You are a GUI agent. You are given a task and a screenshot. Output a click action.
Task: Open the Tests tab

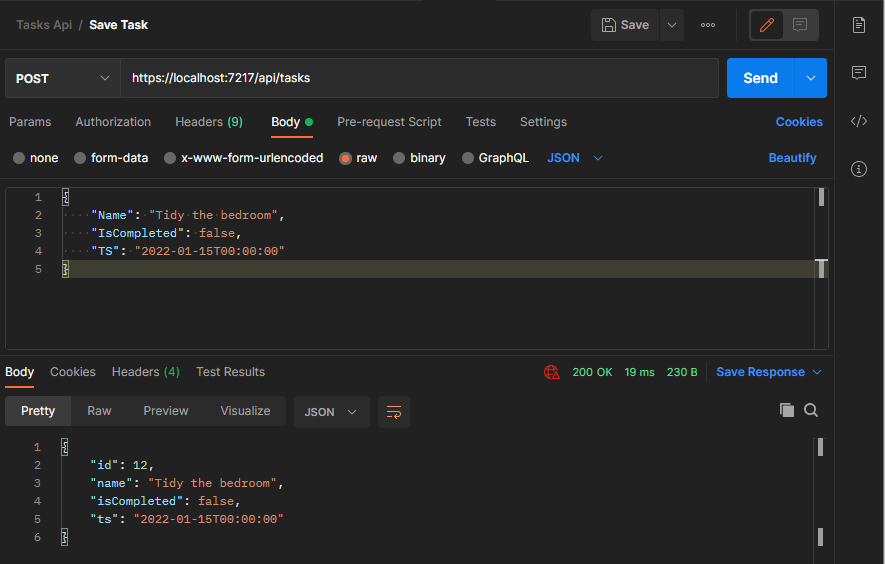click(480, 122)
